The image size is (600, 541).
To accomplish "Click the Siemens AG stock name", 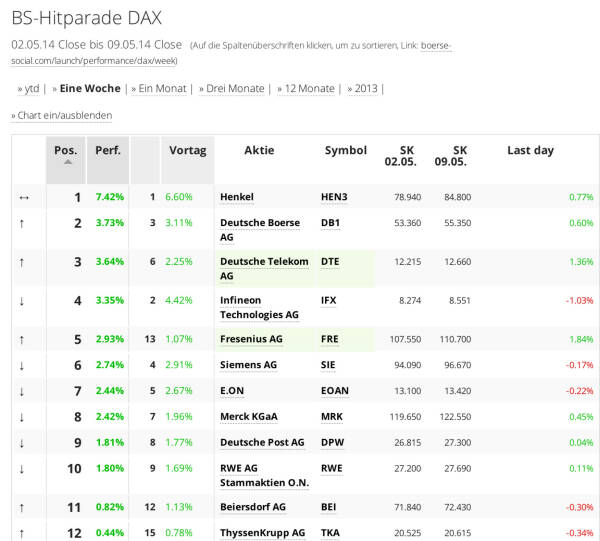I will [248, 365].
